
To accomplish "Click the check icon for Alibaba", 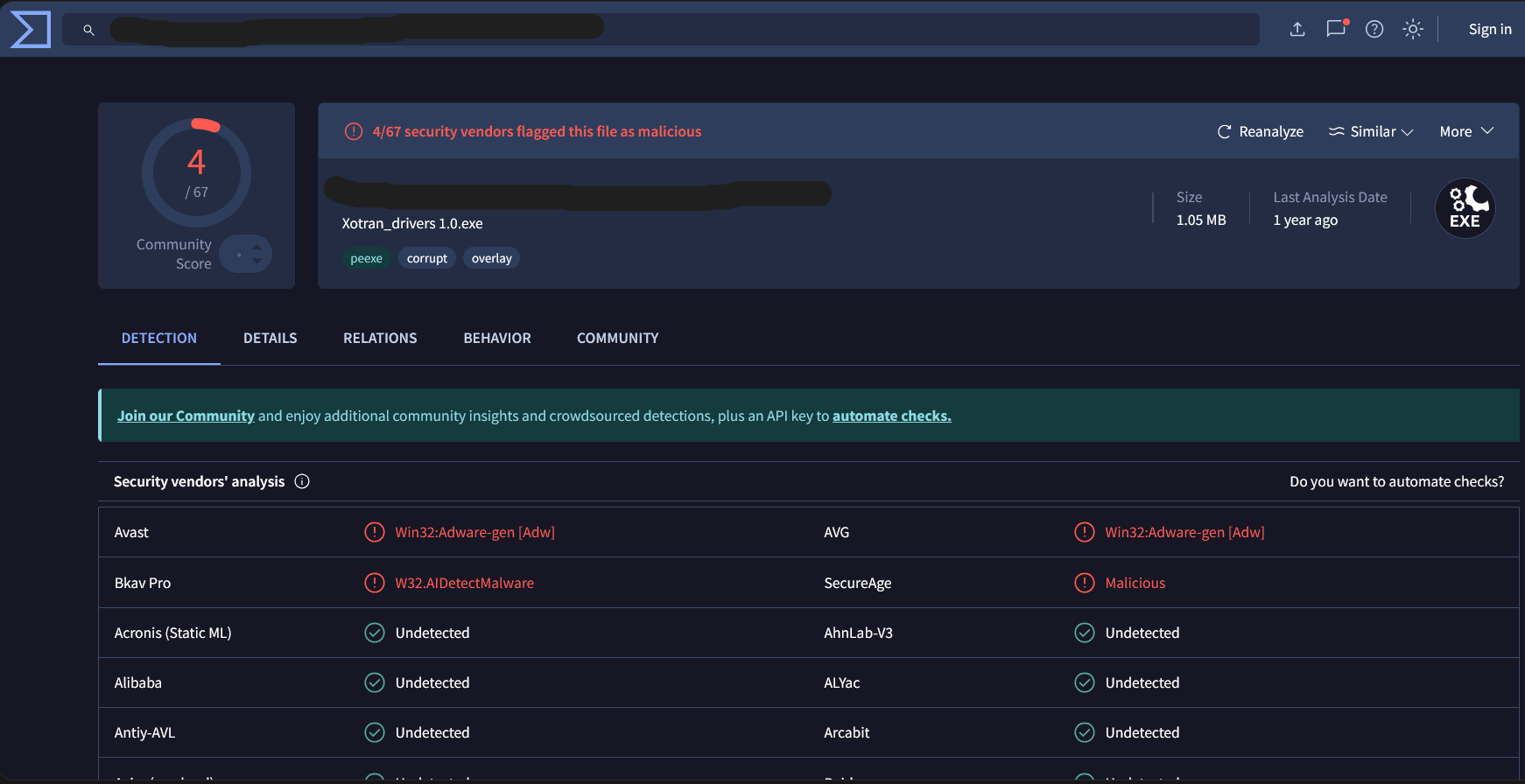I will click(375, 682).
